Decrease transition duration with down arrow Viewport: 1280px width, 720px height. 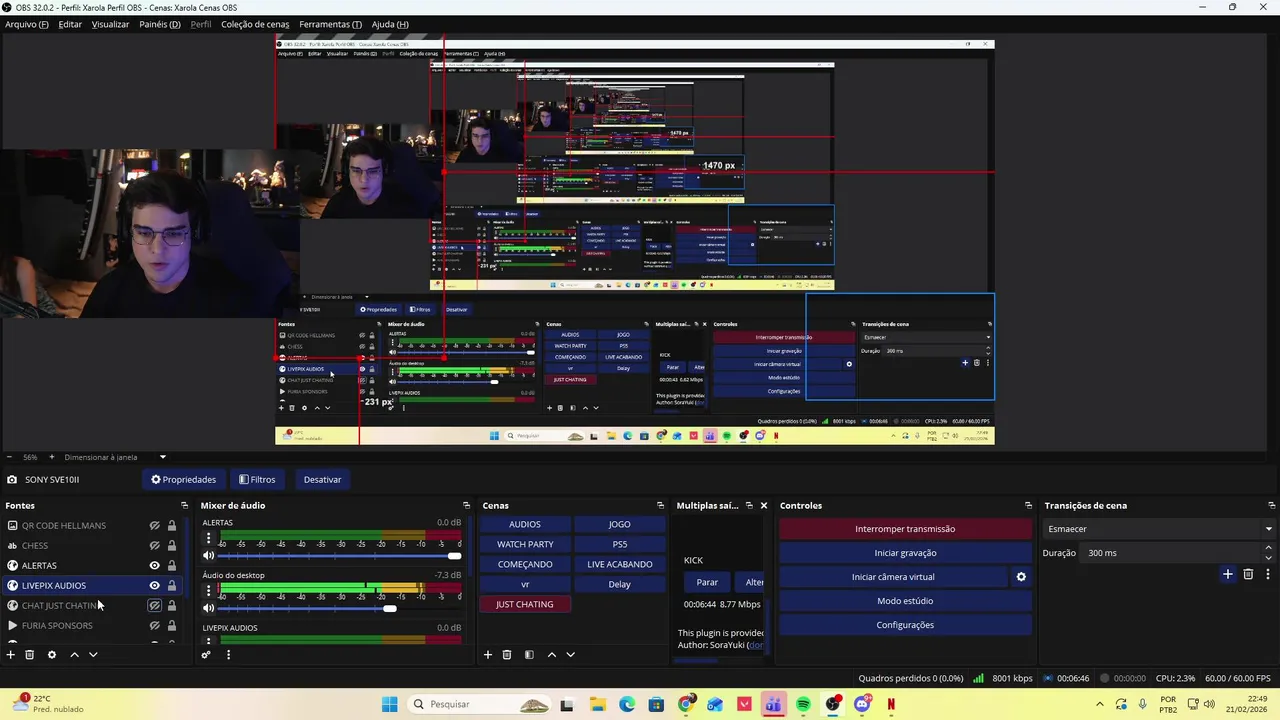(1268, 557)
